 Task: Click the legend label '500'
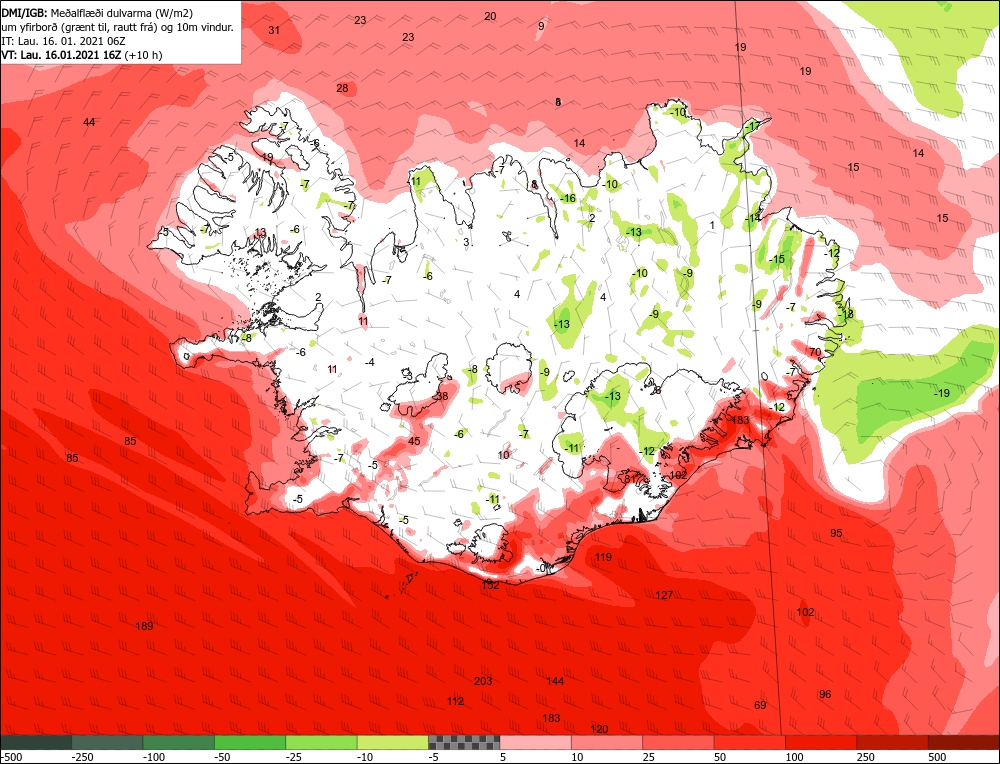tap(938, 757)
